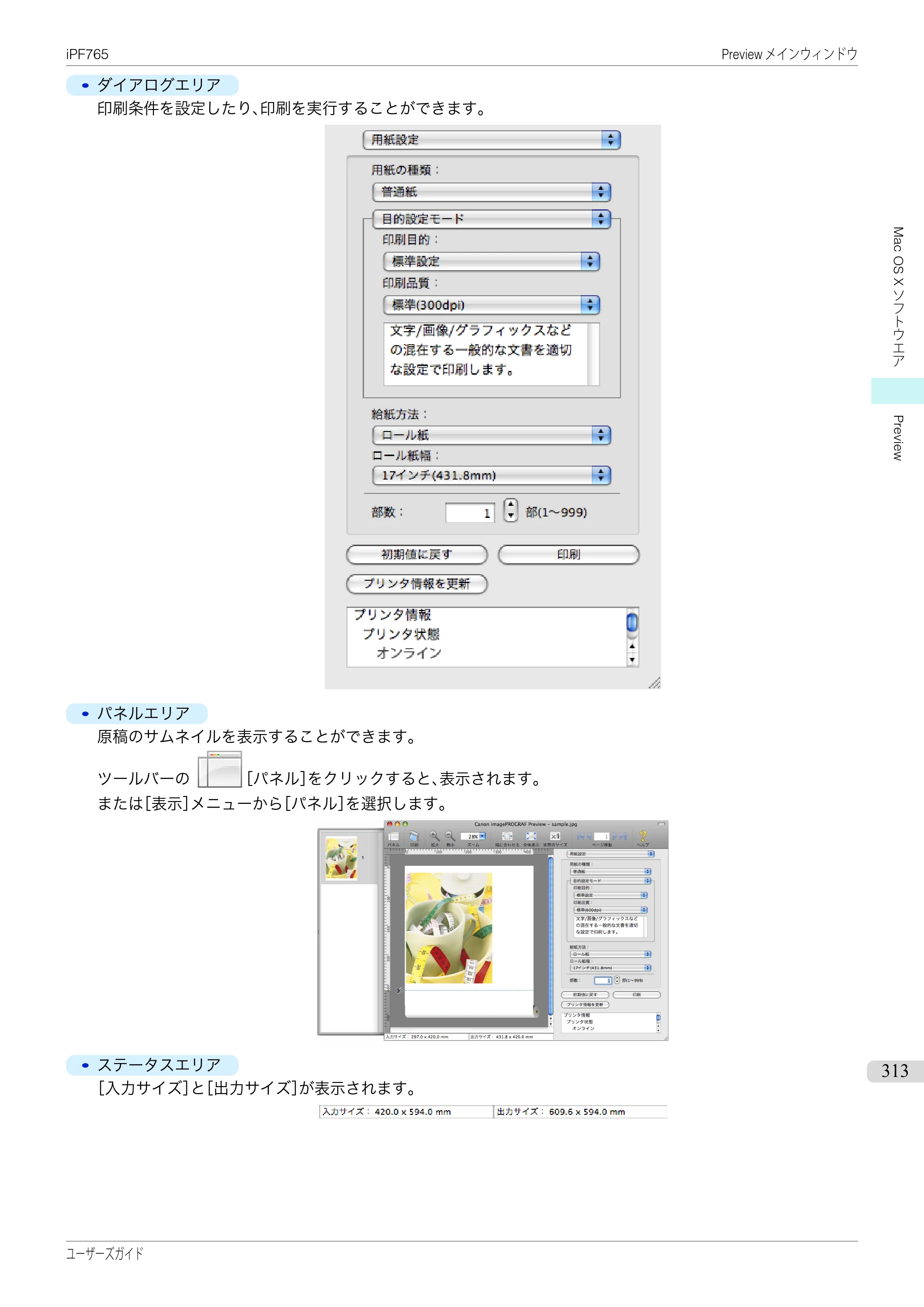
Task: Click the 部数 stepper in the enlarged dialog
Action: coord(511,511)
